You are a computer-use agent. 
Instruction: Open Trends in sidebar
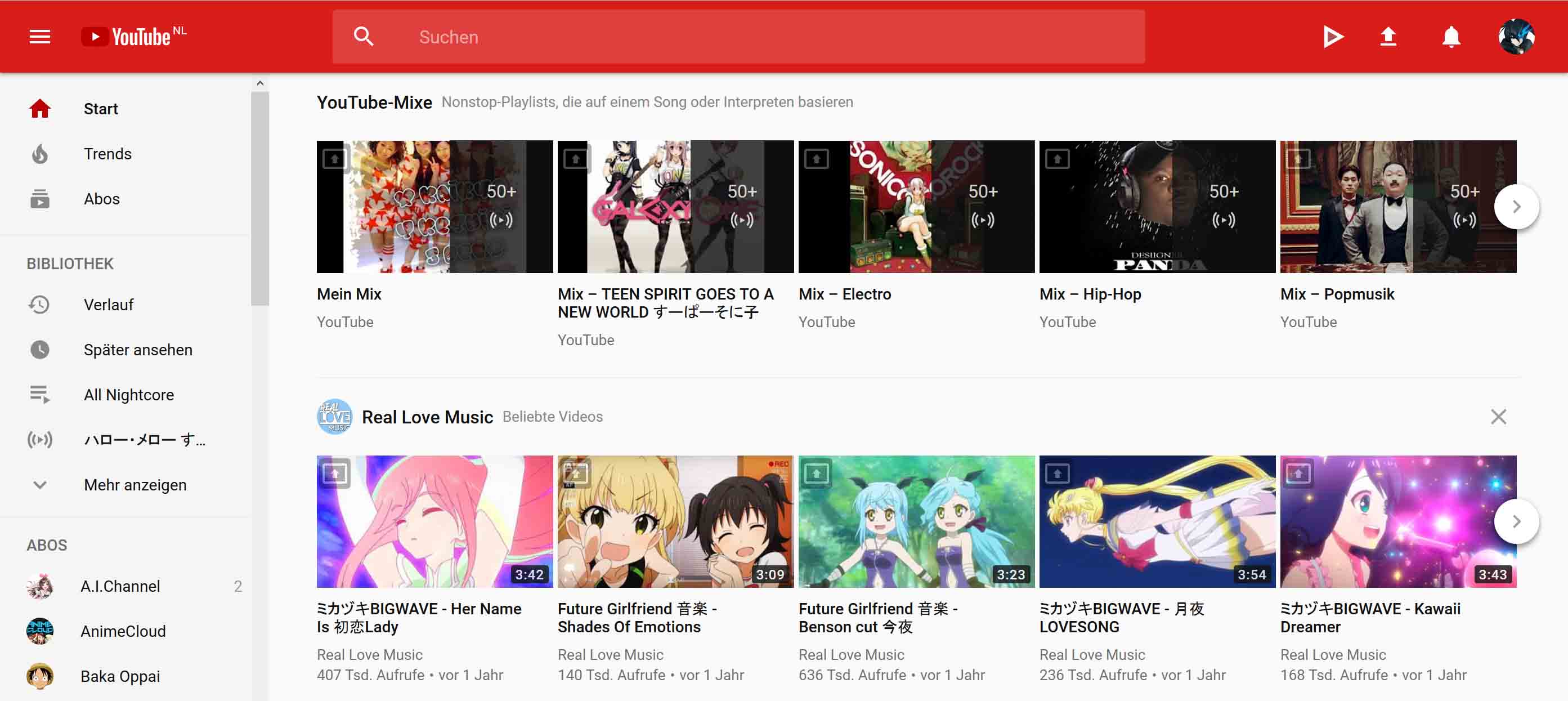125,154
